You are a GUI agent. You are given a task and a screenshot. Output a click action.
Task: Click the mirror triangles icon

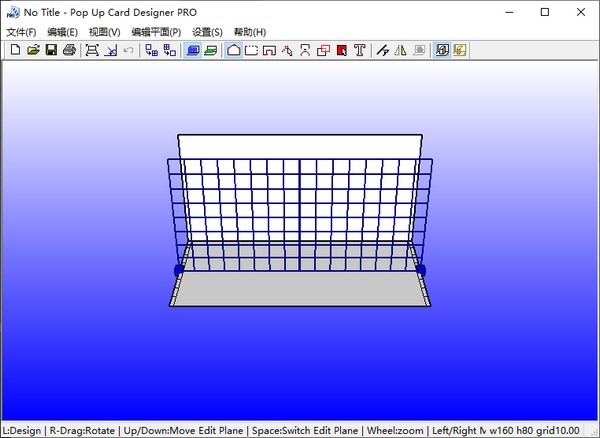tap(400, 50)
